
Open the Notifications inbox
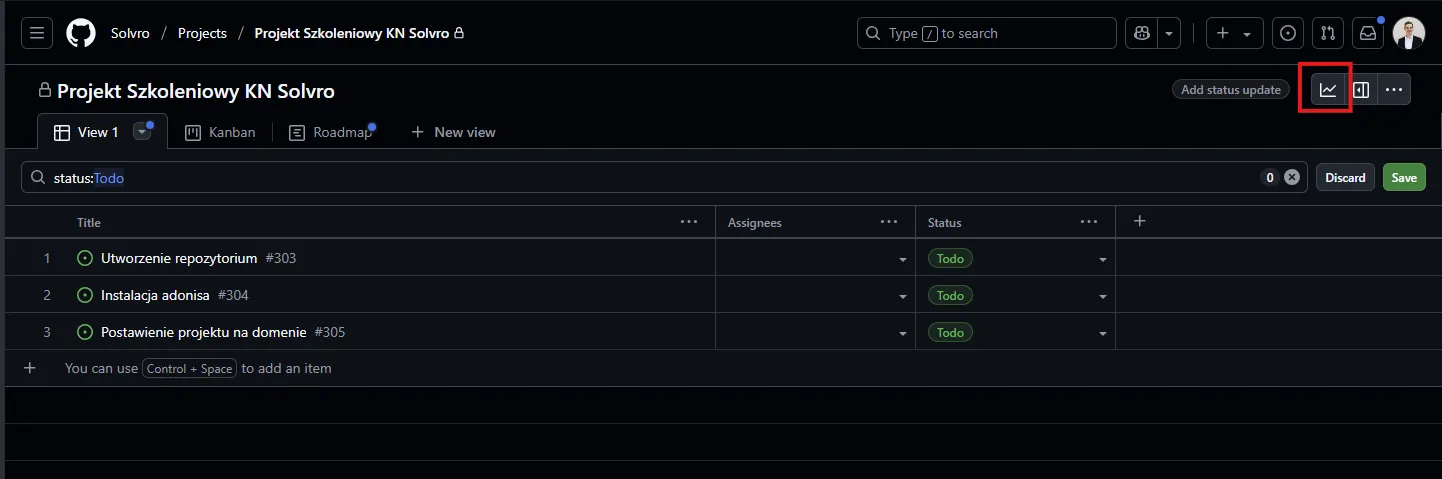pos(1366,33)
